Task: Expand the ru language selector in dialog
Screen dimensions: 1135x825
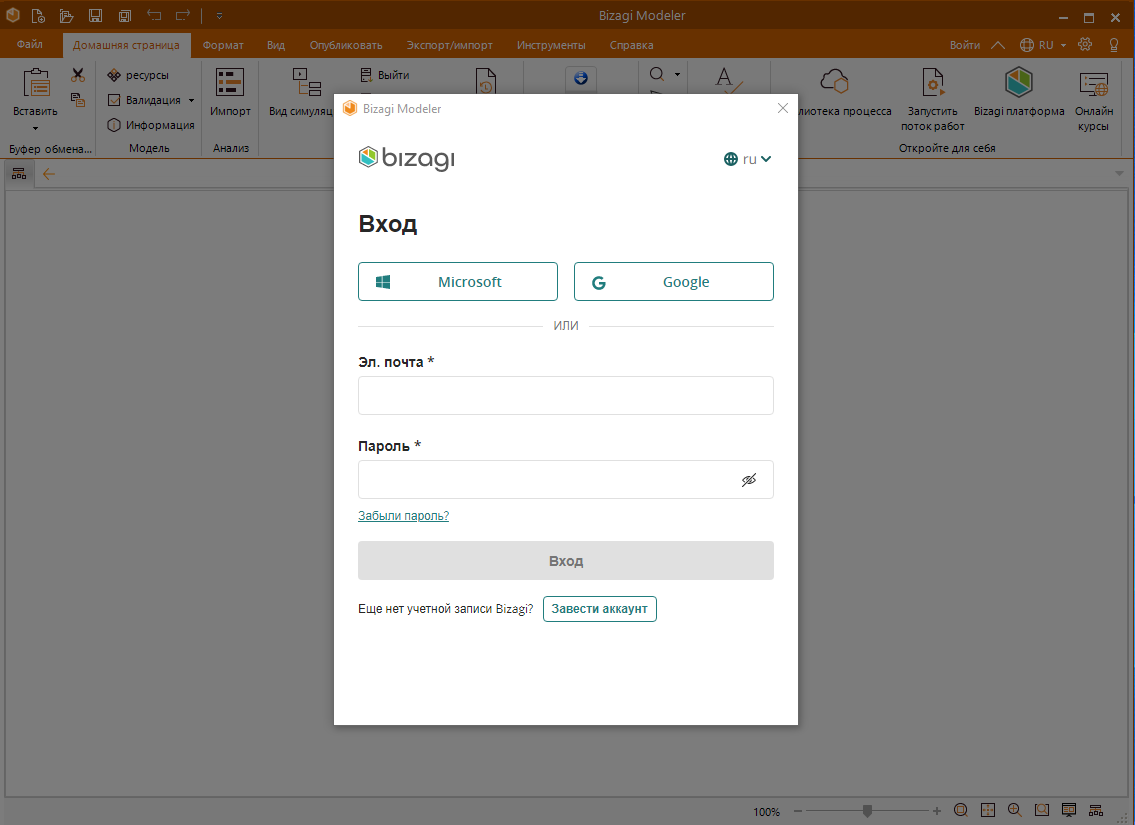Action: click(x=748, y=159)
